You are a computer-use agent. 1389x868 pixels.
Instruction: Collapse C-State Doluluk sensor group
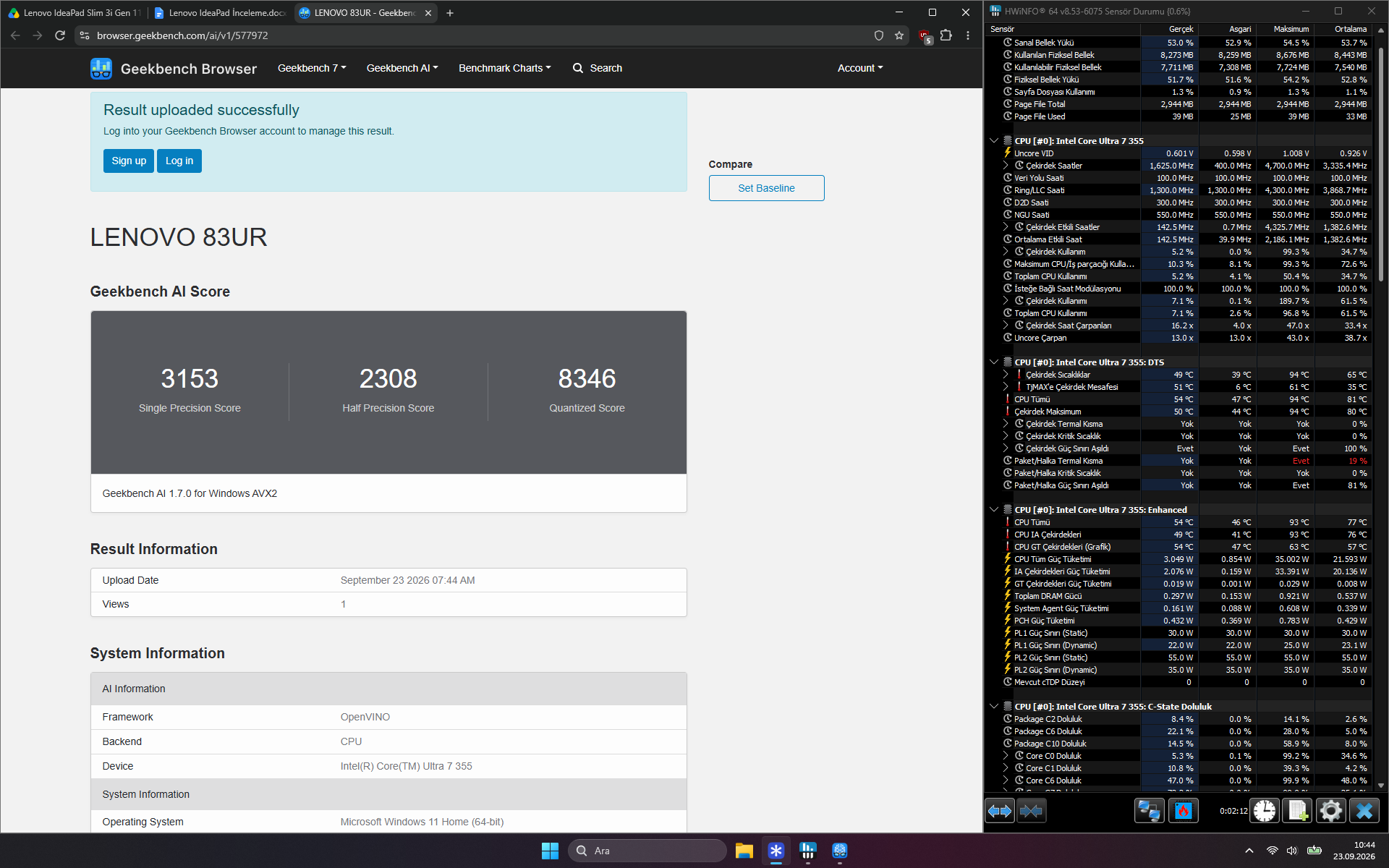(994, 707)
